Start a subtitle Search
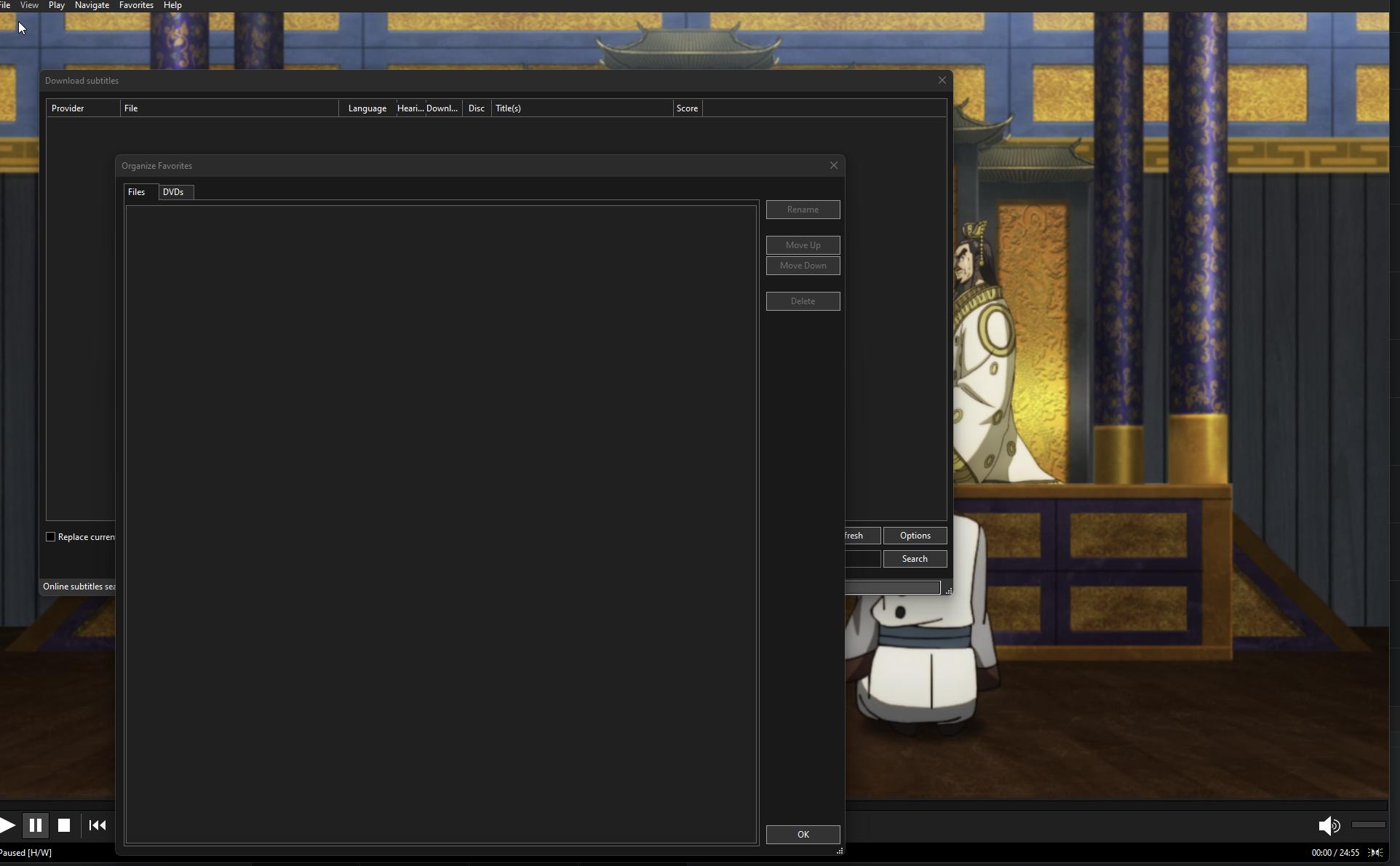 (x=914, y=559)
